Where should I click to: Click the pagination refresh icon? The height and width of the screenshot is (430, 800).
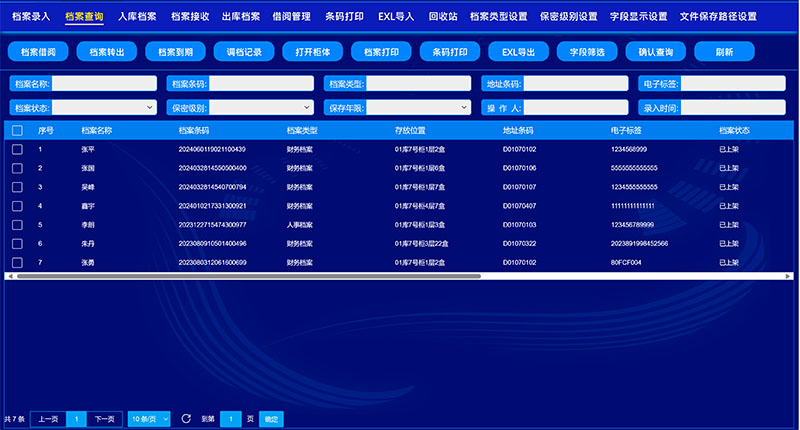tap(185, 418)
